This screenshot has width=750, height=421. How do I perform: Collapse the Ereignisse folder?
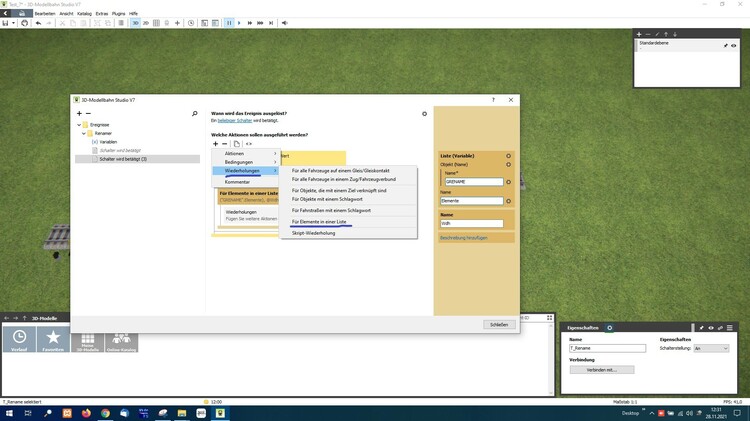click(79, 125)
